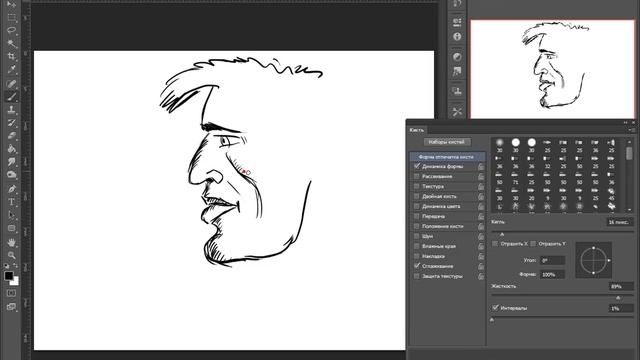Select the Type tool
The width and height of the screenshot is (640, 360).
click(11, 202)
